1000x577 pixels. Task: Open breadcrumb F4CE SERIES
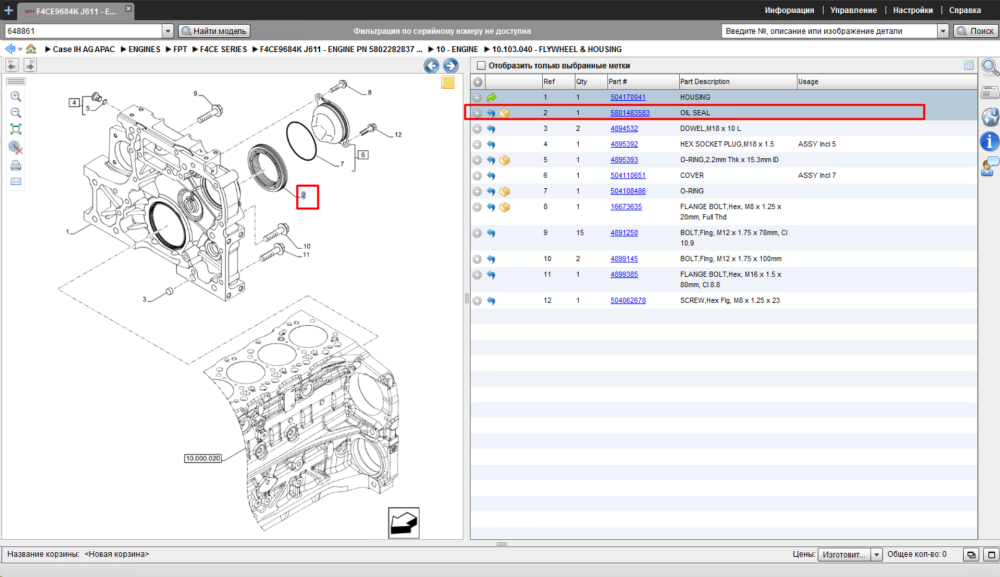[x=223, y=49]
